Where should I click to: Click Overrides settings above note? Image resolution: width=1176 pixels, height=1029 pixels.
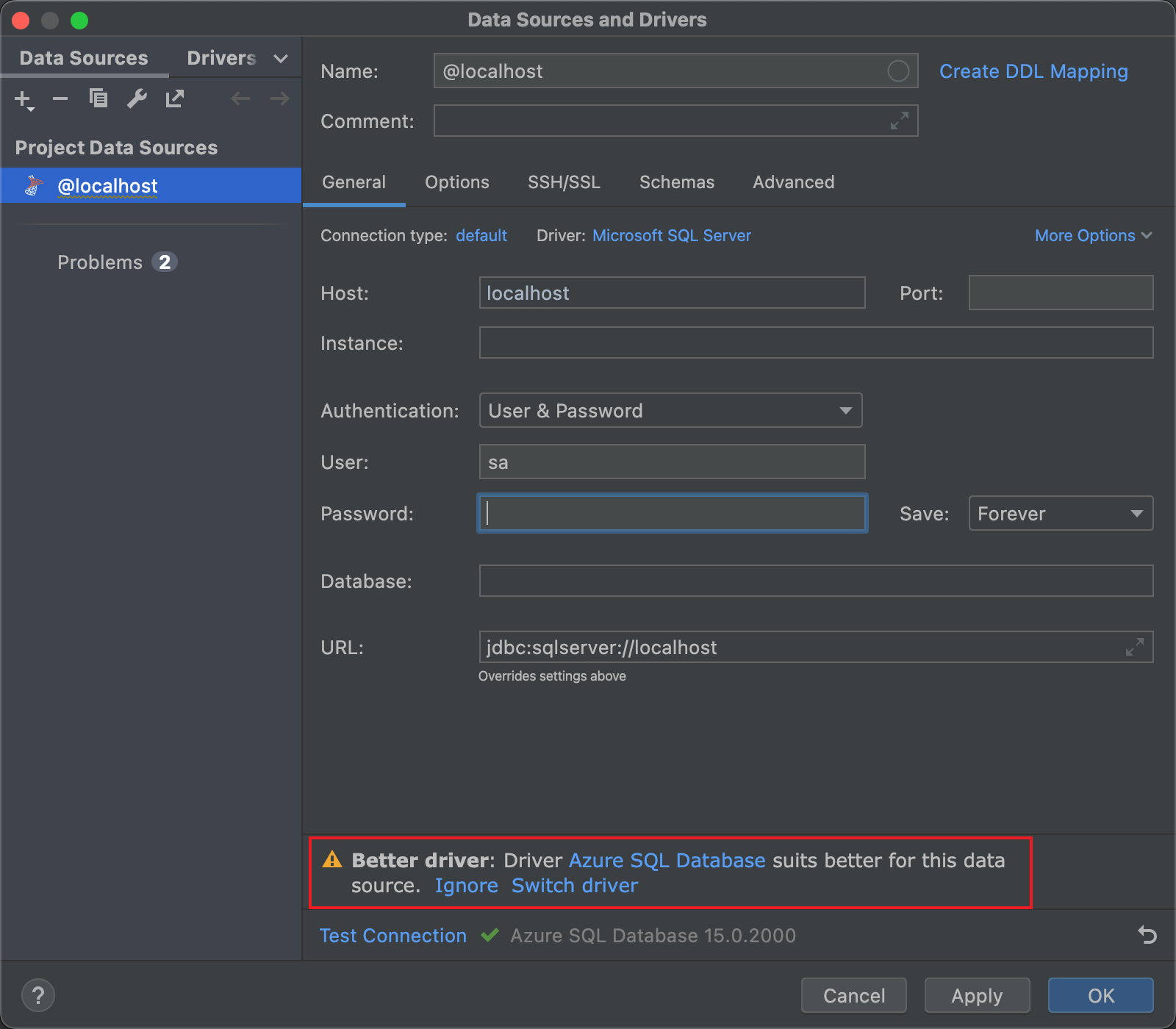[552, 676]
